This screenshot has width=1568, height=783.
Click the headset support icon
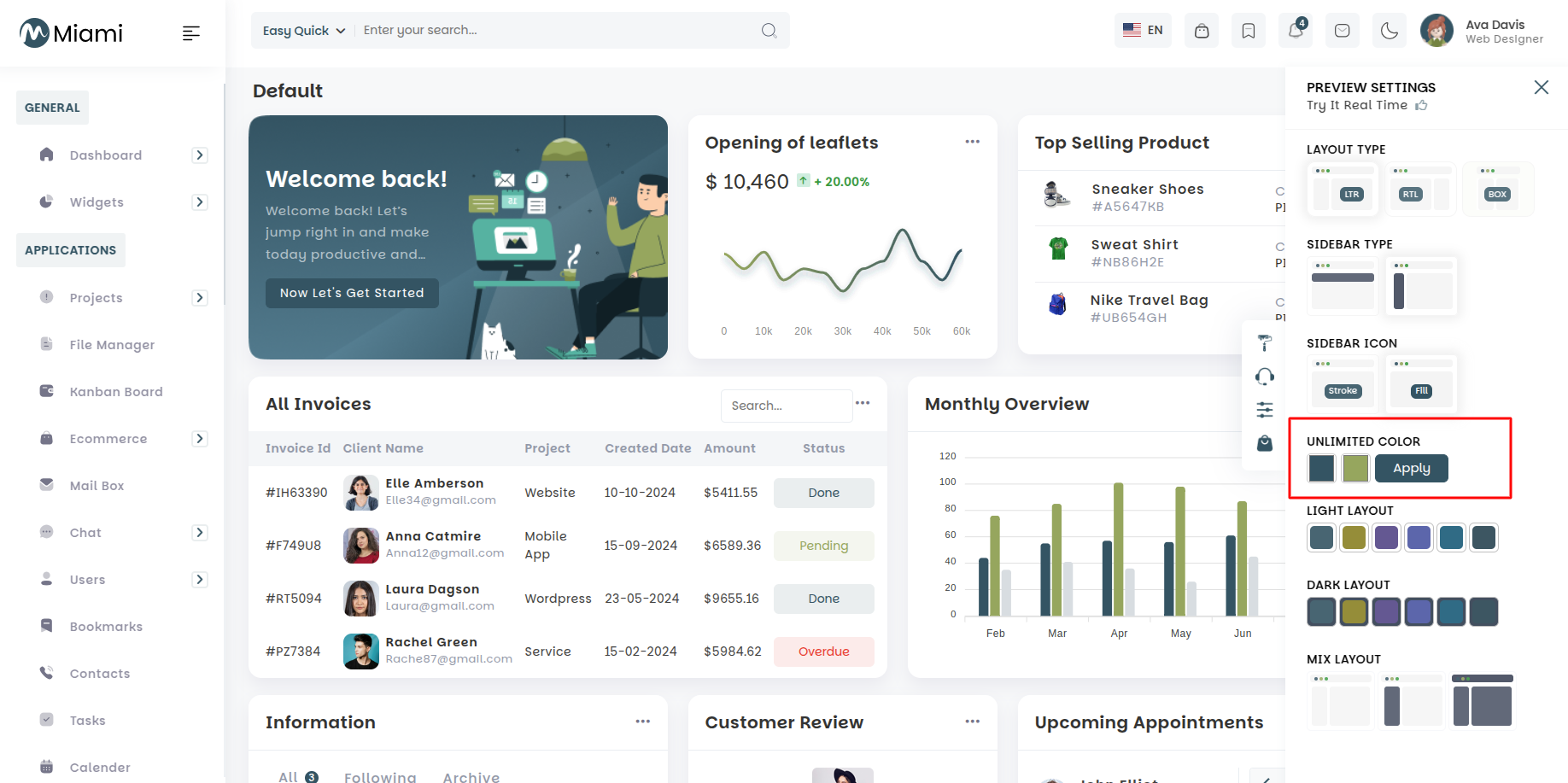tap(1265, 377)
